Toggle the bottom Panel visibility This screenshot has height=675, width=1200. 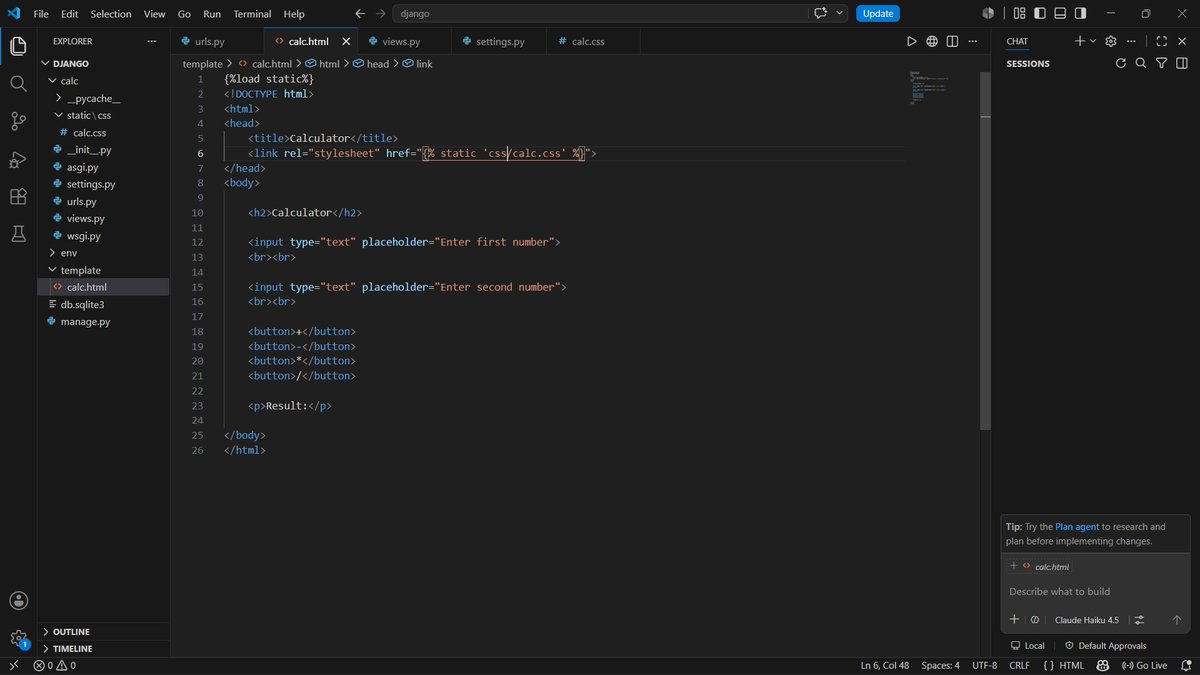(1060, 13)
